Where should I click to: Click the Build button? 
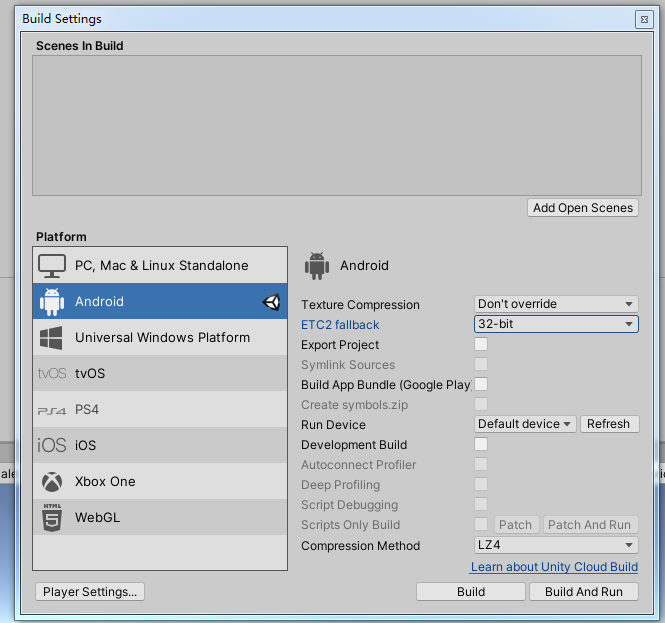click(471, 592)
